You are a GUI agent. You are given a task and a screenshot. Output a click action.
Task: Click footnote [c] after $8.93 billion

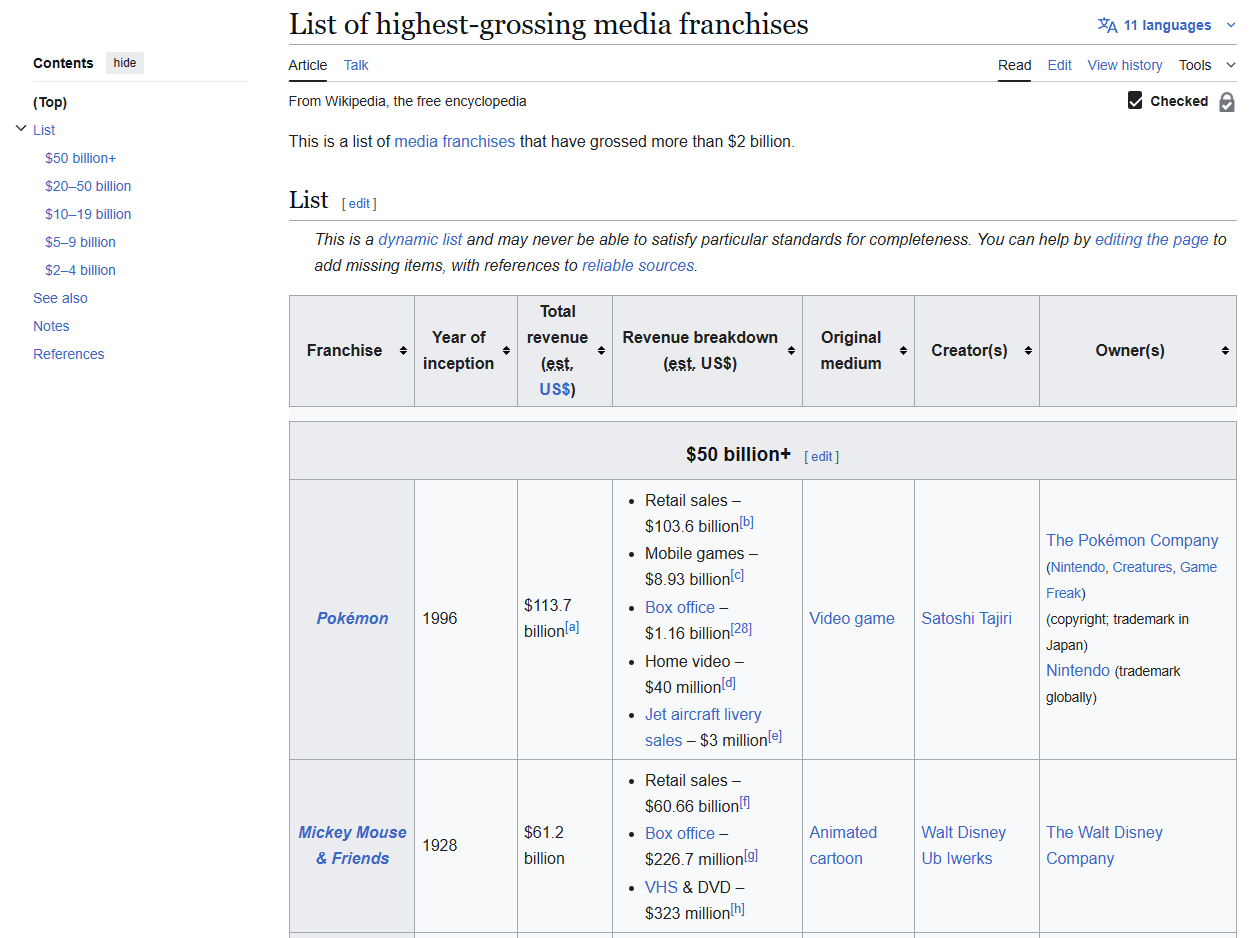[x=737, y=575]
